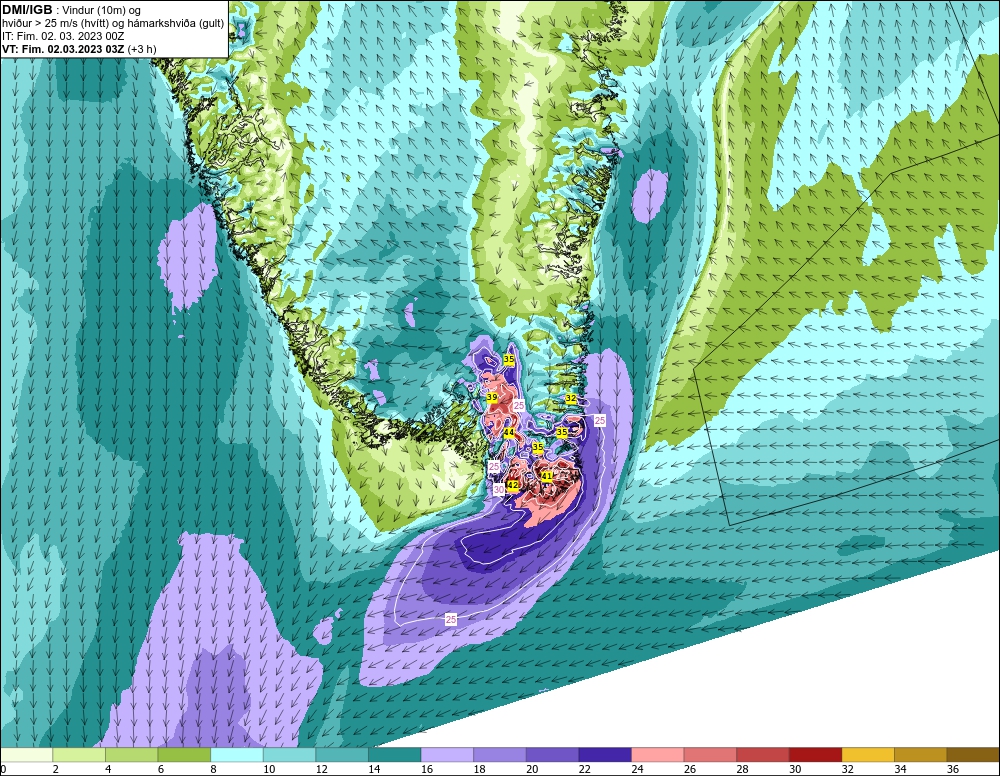The height and width of the screenshot is (776, 1000).
Task: Click the 25 contour label in the southern offshore plume
Action: click(451, 619)
